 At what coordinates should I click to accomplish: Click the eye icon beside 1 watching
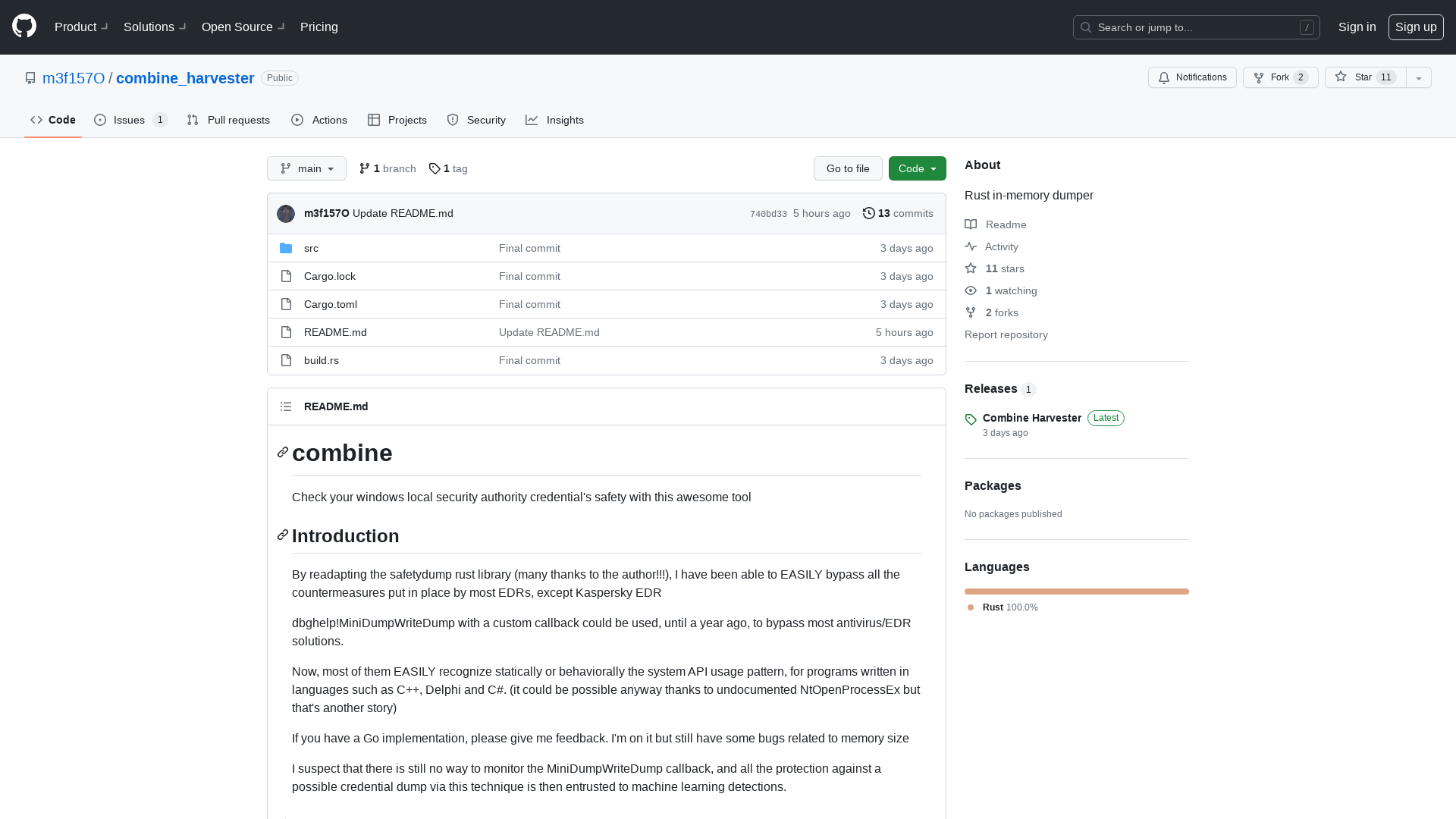pos(971,290)
